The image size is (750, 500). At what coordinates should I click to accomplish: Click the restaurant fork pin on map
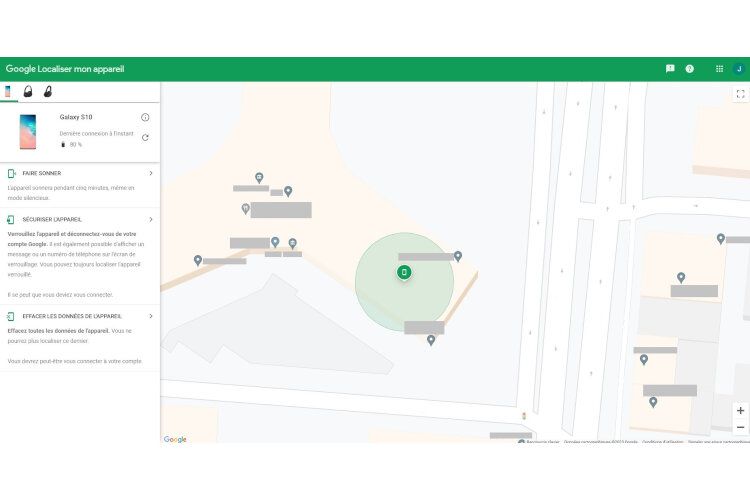[245, 209]
